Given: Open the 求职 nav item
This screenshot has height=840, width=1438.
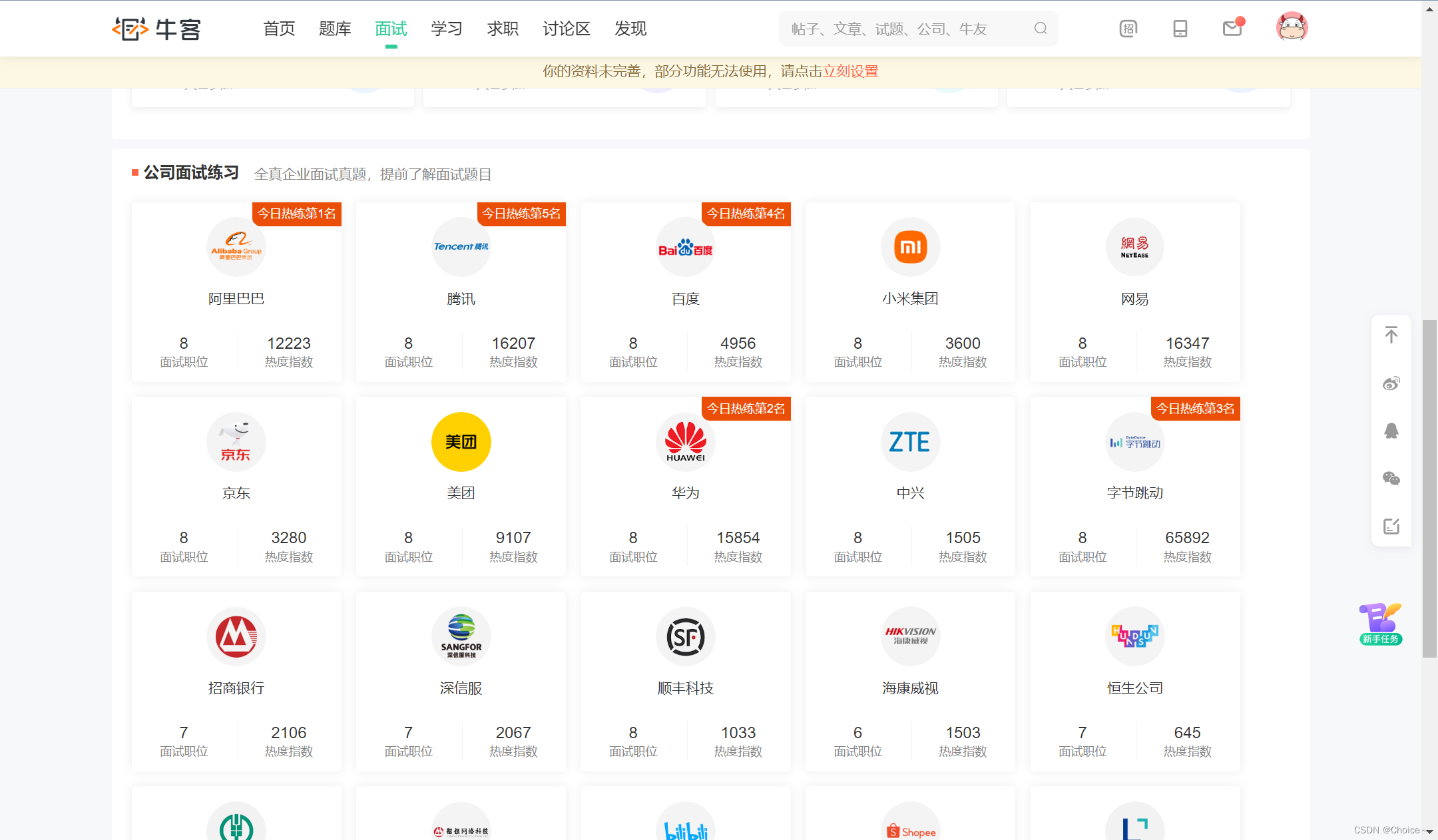Looking at the screenshot, I should coord(503,29).
